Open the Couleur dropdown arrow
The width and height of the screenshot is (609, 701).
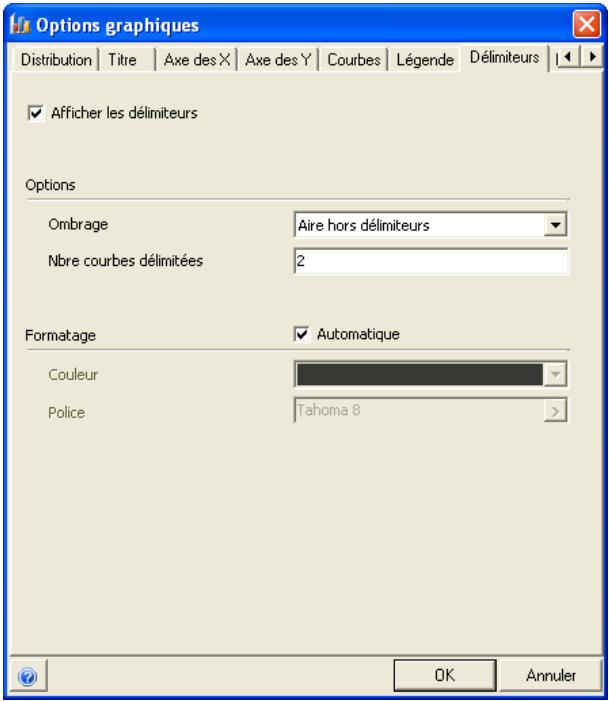[555, 375]
